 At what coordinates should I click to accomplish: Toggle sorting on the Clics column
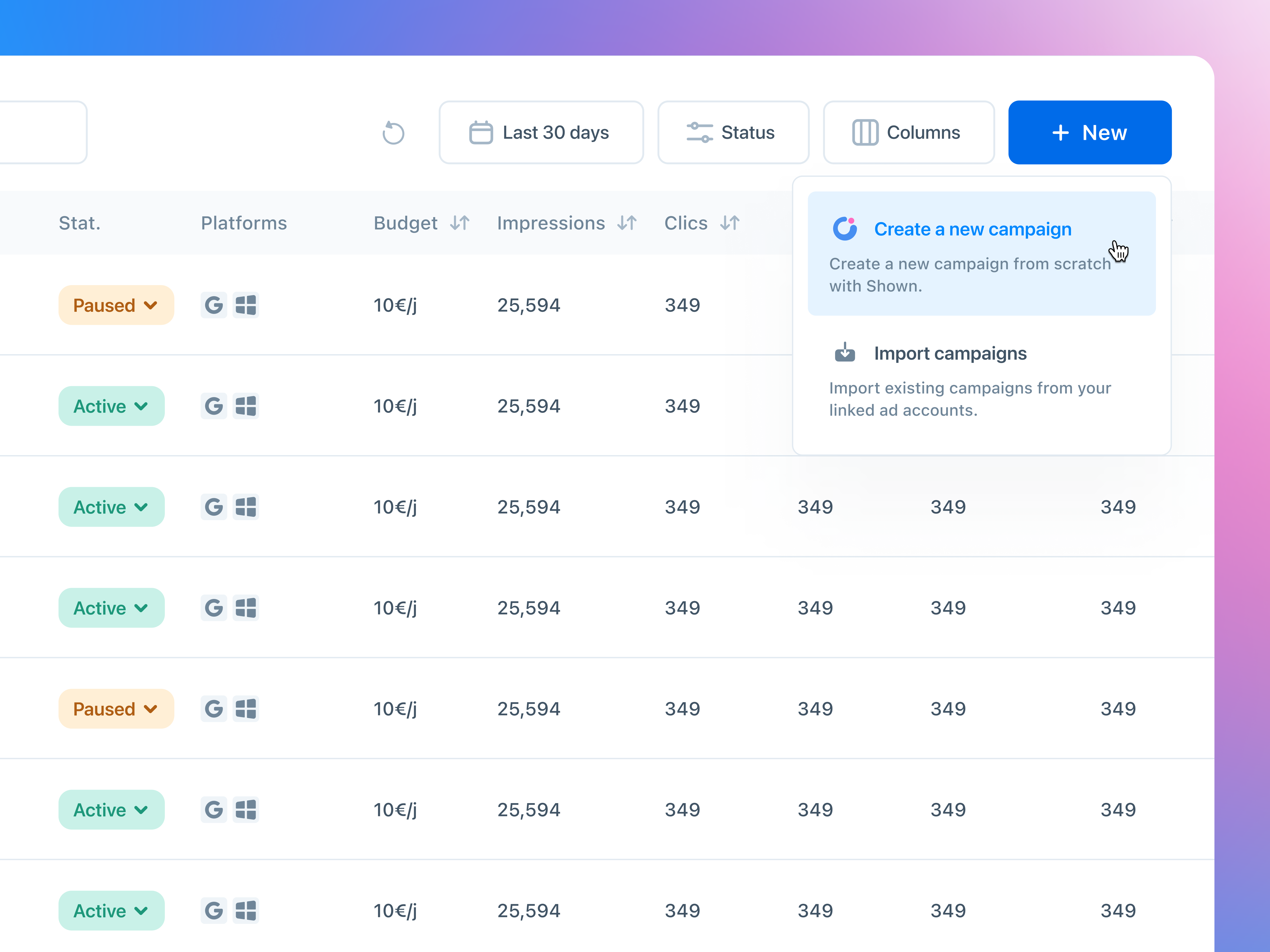click(730, 223)
